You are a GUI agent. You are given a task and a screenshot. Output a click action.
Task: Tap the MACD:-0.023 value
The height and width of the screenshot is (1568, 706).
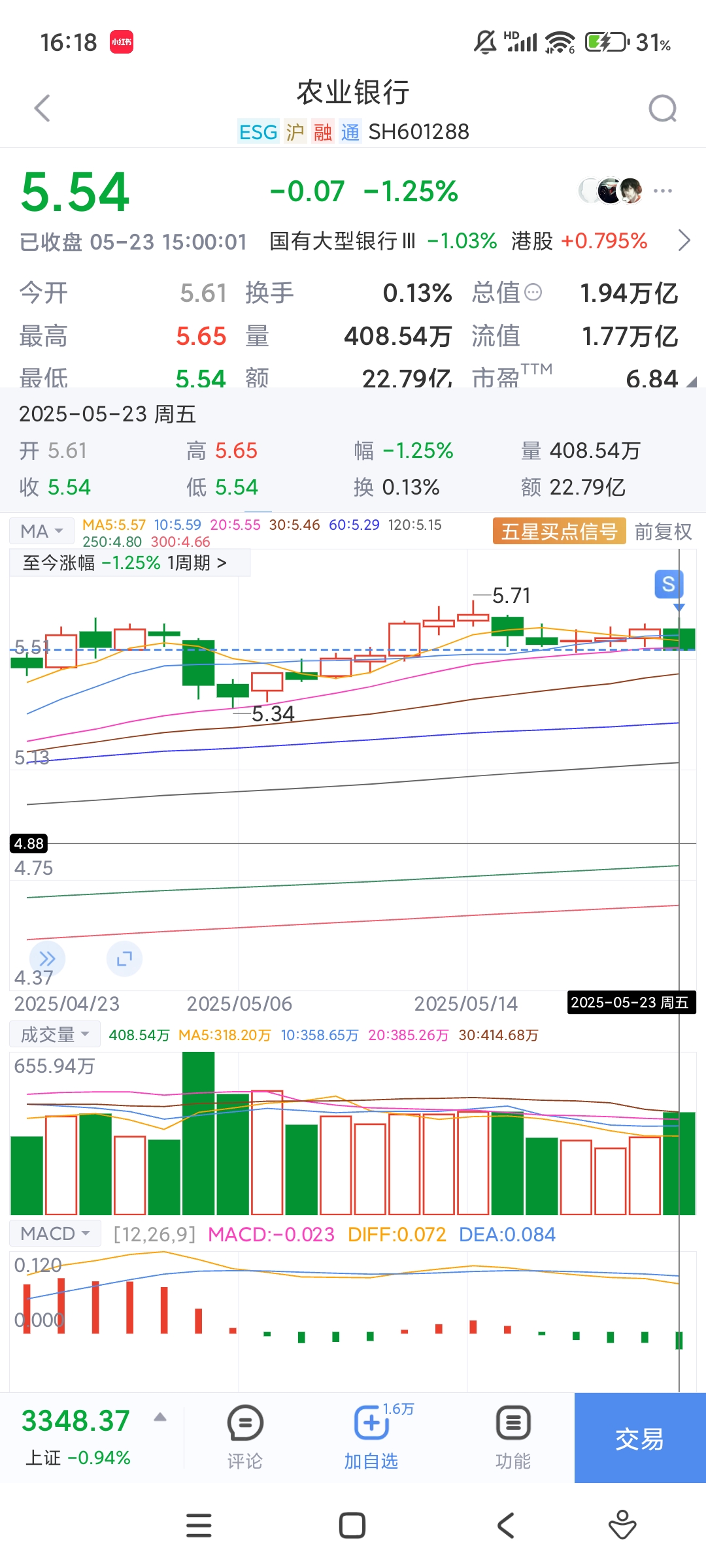pyautogui.click(x=271, y=1234)
